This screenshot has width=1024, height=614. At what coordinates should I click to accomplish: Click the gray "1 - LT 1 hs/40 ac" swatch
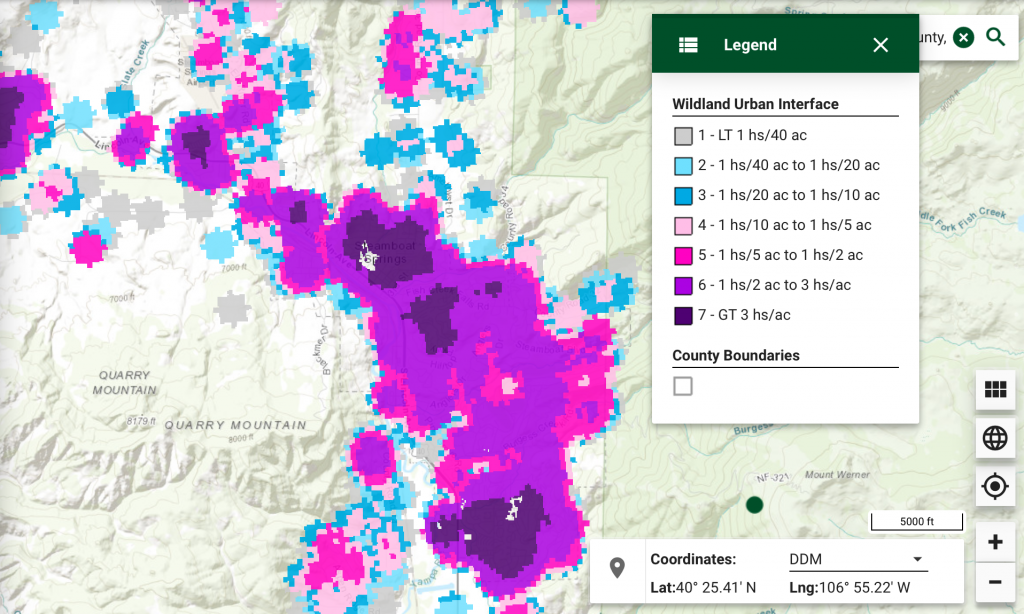[x=683, y=134]
